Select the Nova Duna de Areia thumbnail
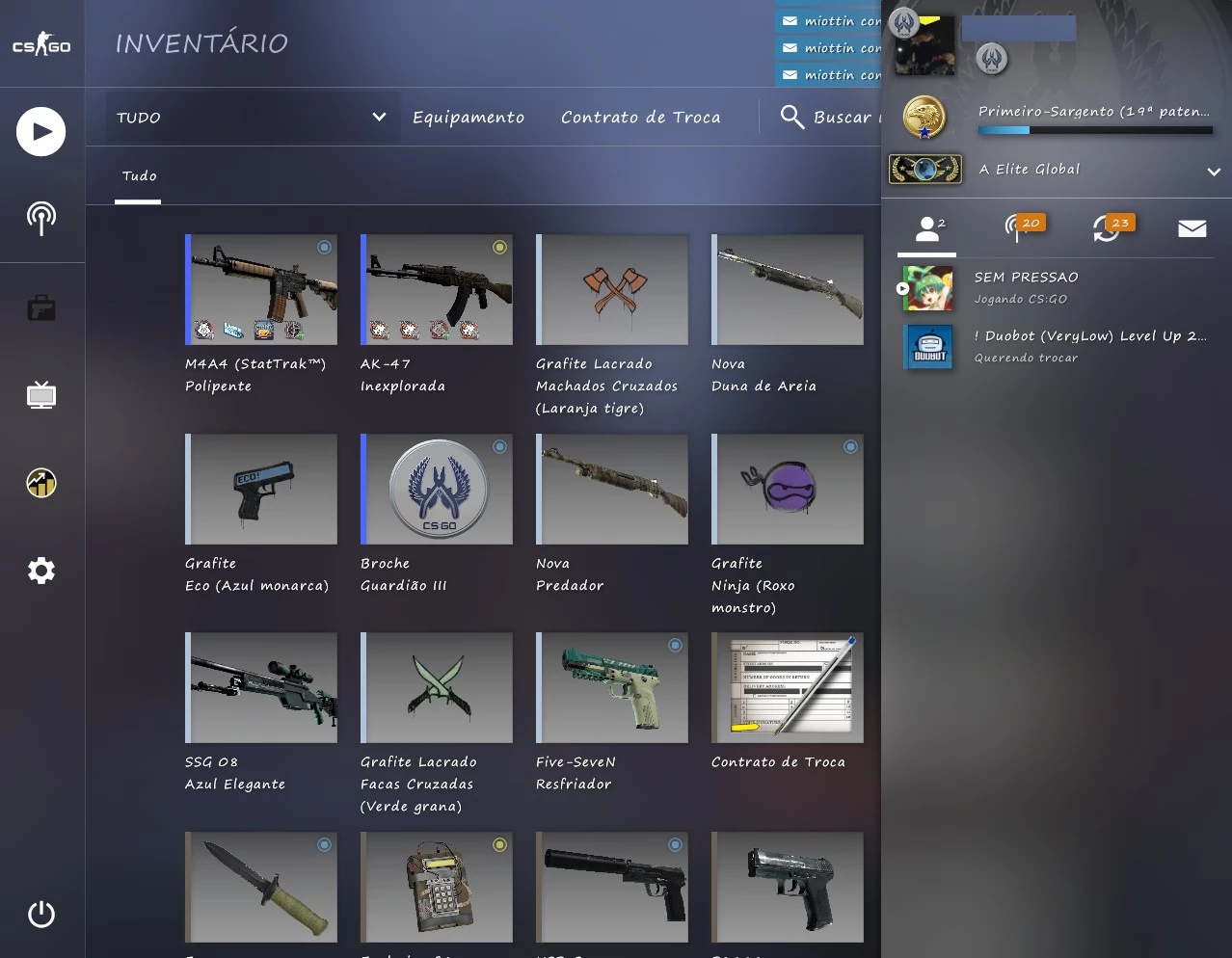 788,289
